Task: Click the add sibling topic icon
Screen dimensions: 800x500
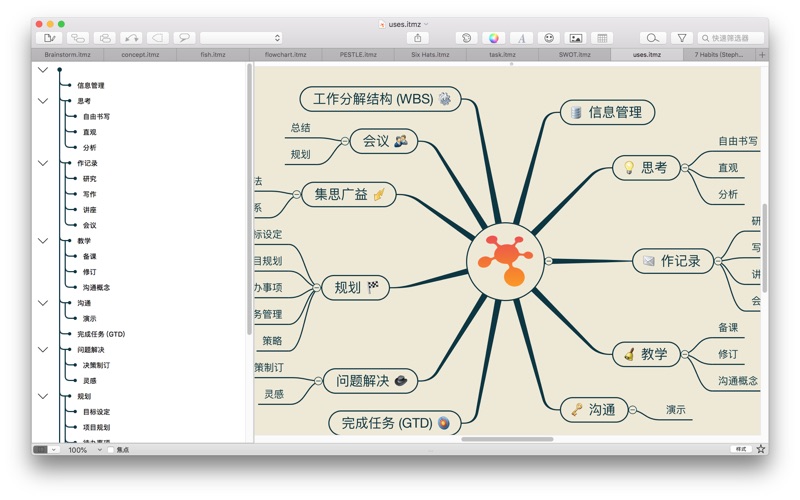Action: (x=105, y=38)
